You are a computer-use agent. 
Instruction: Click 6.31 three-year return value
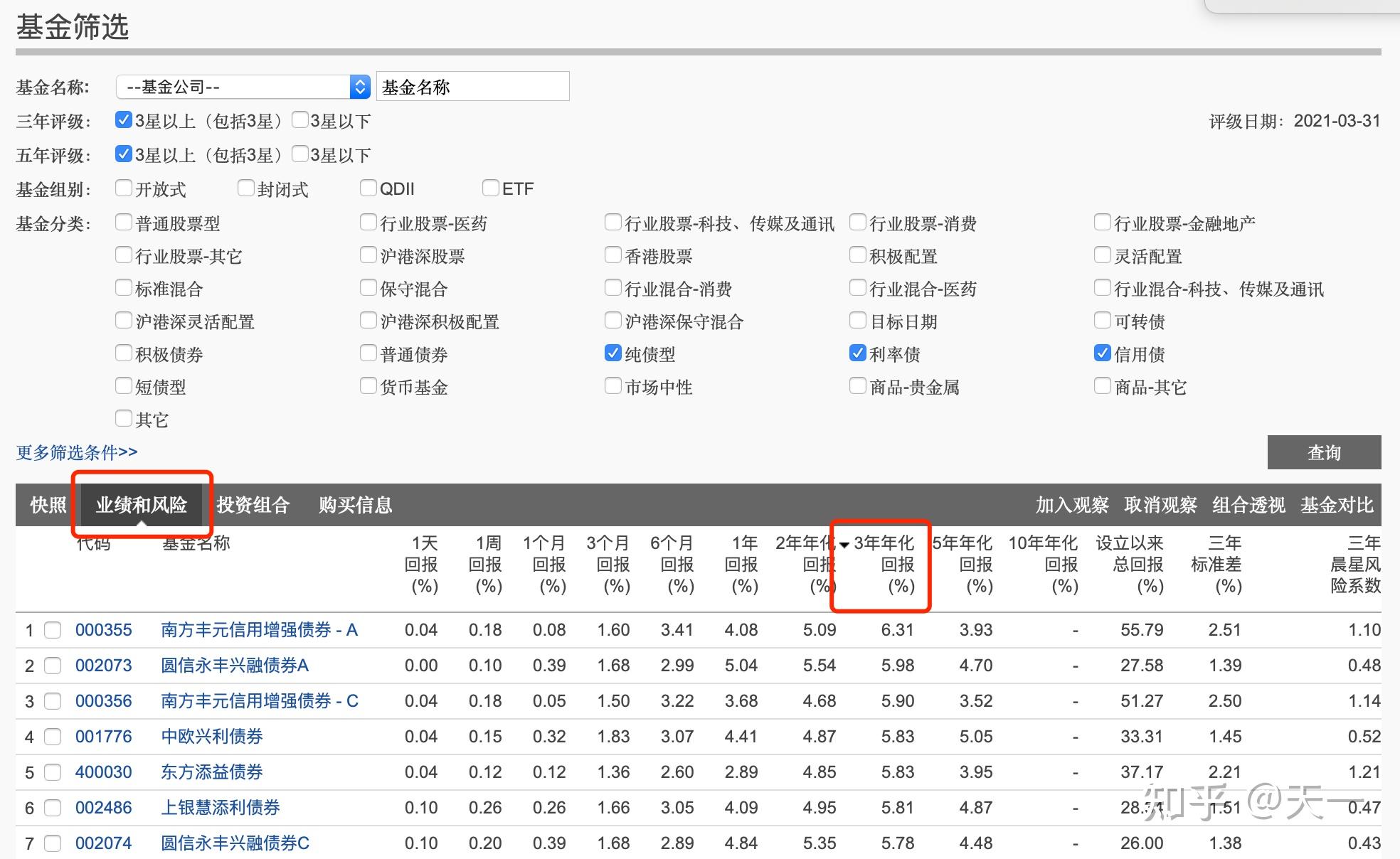[898, 630]
